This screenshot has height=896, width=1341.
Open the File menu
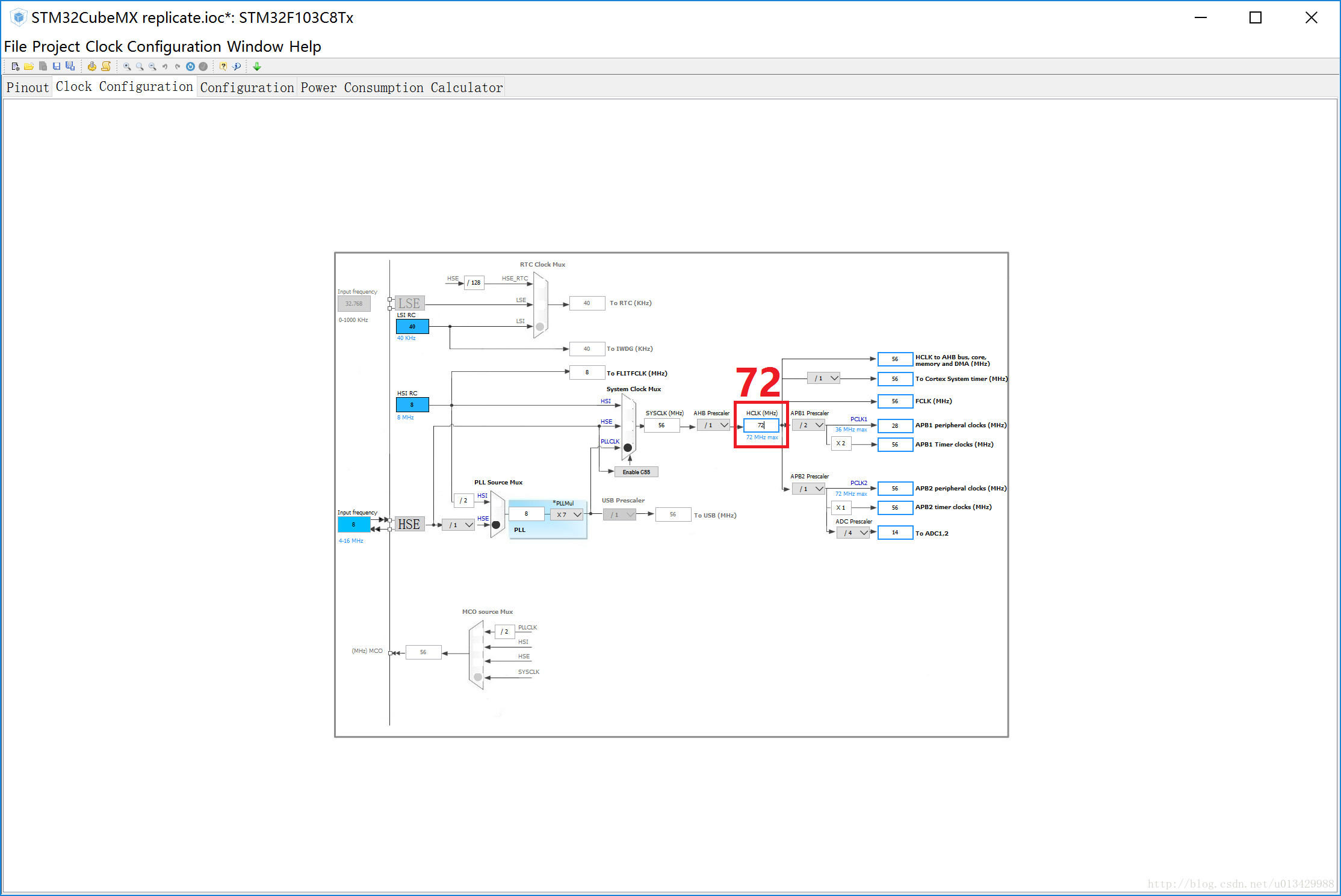(x=16, y=46)
